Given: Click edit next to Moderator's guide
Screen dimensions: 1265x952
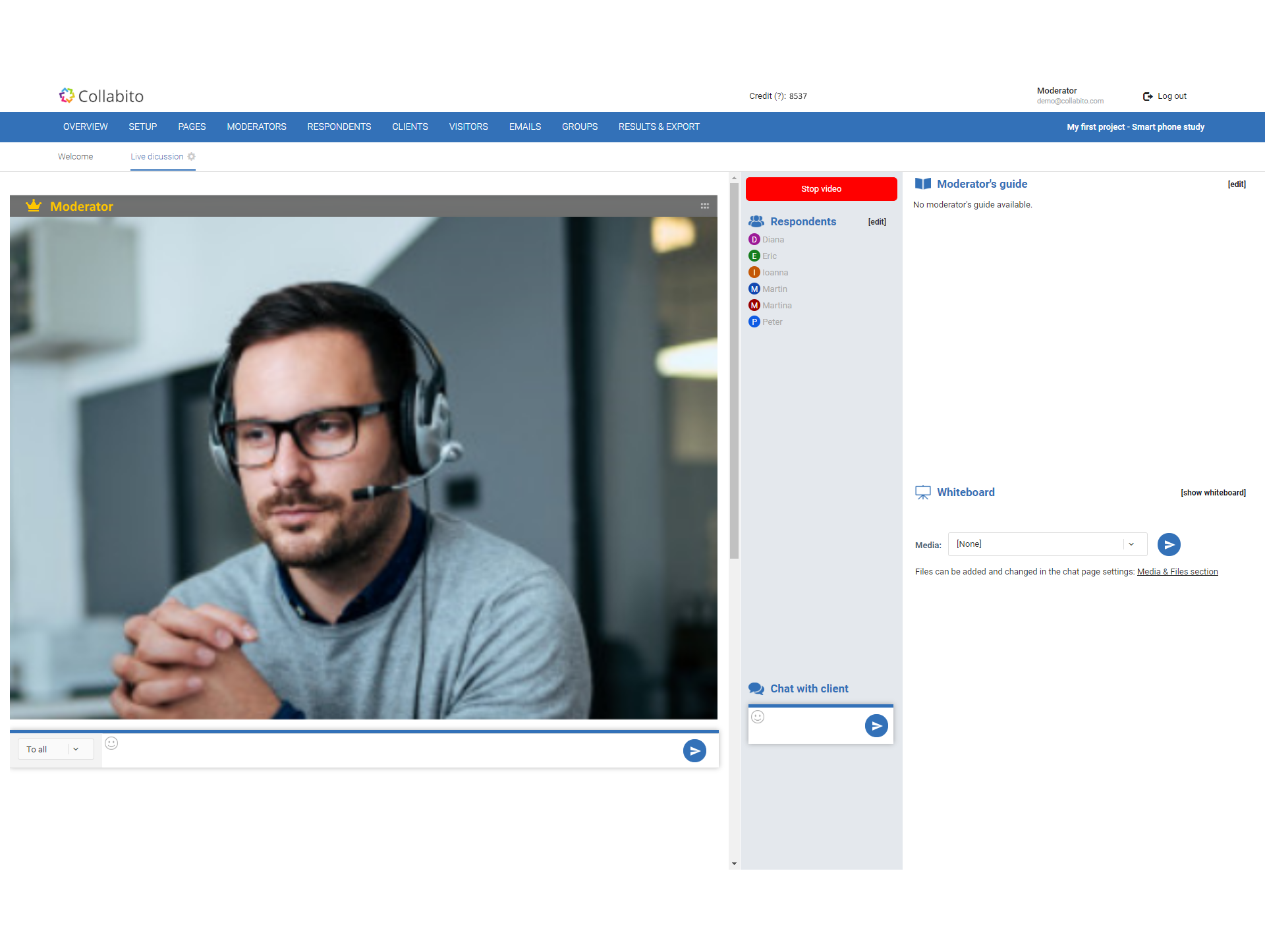Looking at the screenshot, I should click(1236, 184).
